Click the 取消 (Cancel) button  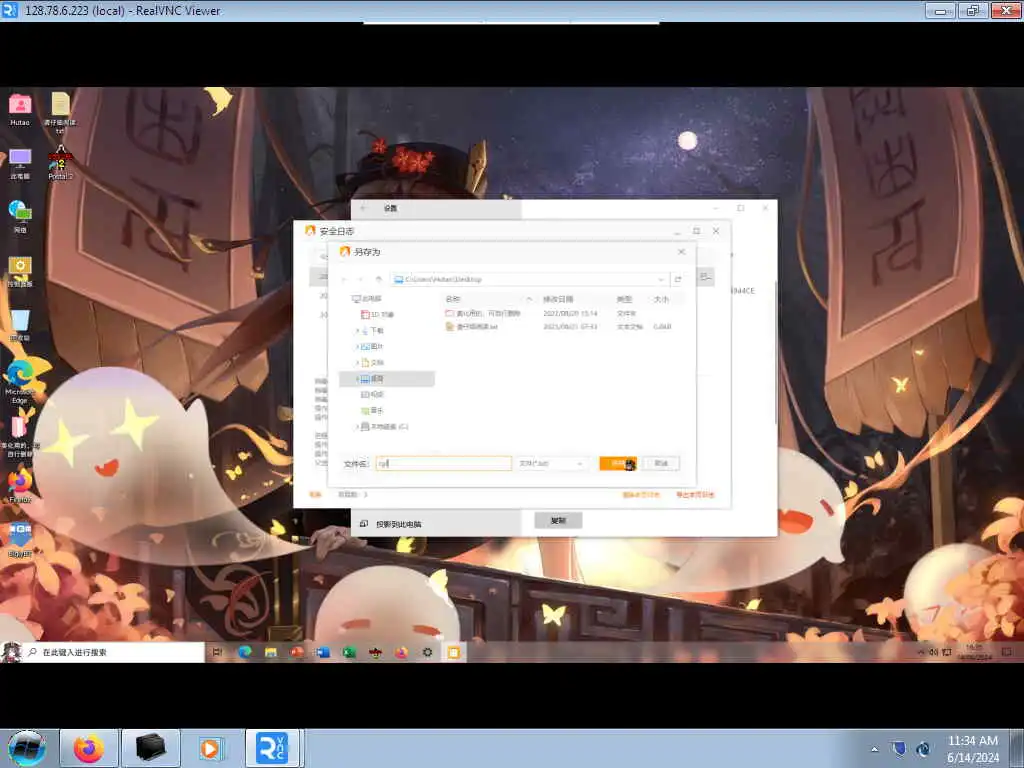click(x=661, y=463)
